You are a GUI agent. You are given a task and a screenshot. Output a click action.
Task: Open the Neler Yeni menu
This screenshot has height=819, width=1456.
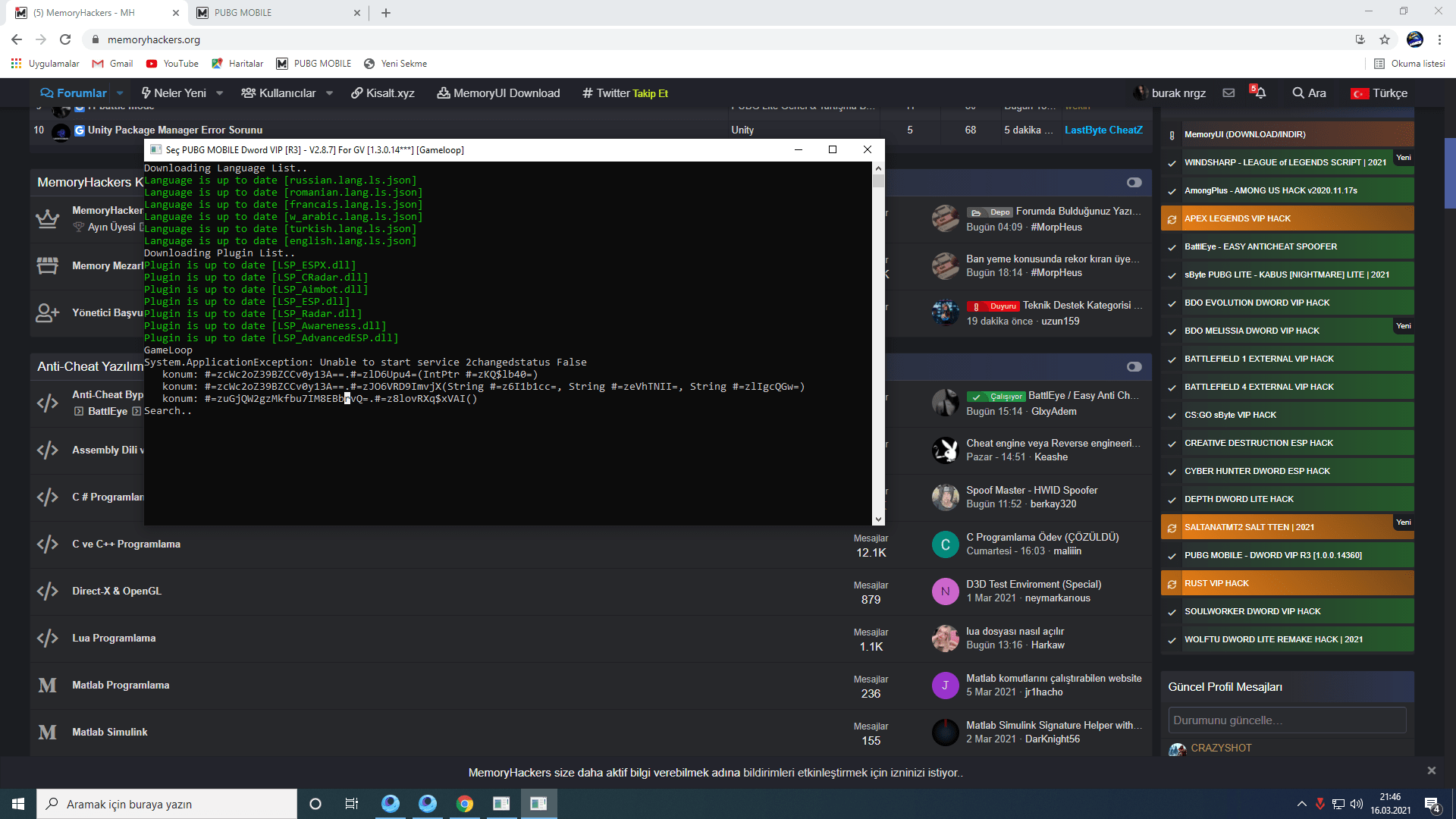click(174, 93)
